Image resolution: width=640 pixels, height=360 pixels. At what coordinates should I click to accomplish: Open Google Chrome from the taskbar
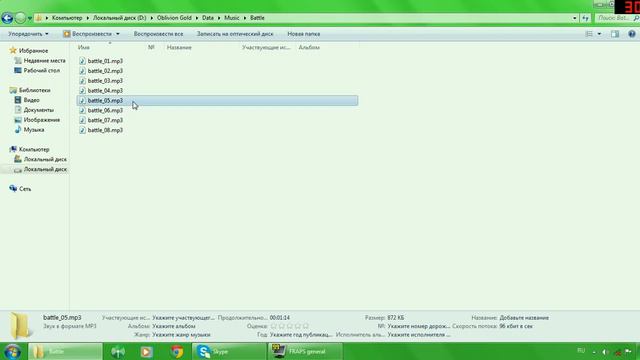177,351
